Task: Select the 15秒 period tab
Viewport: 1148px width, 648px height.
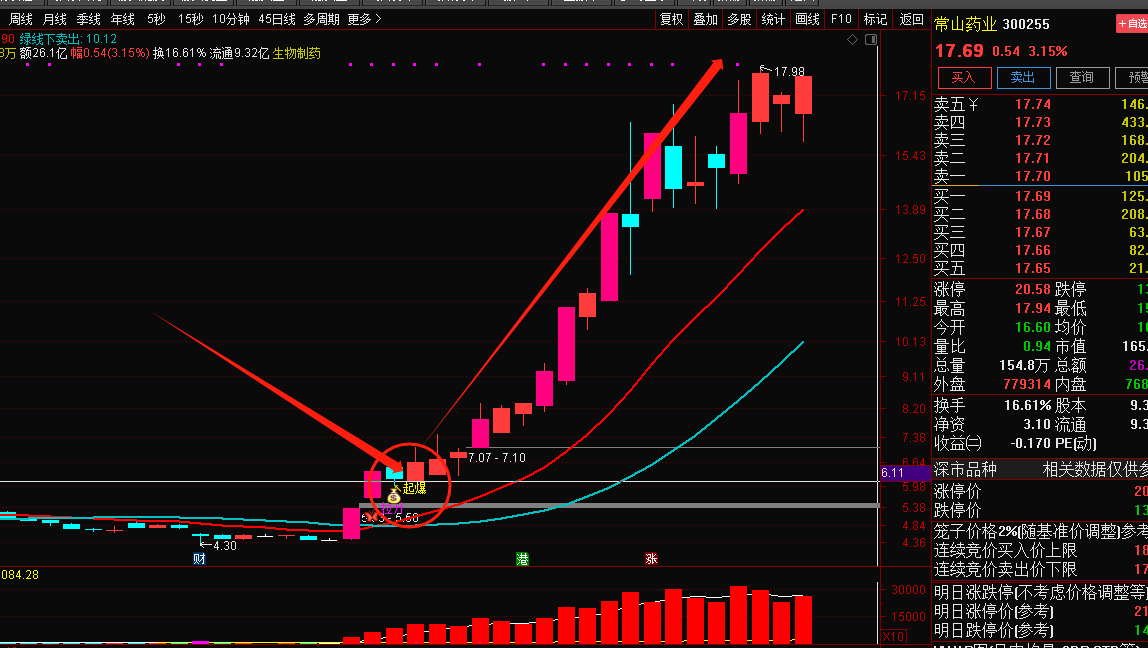Action: pos(190,19)
